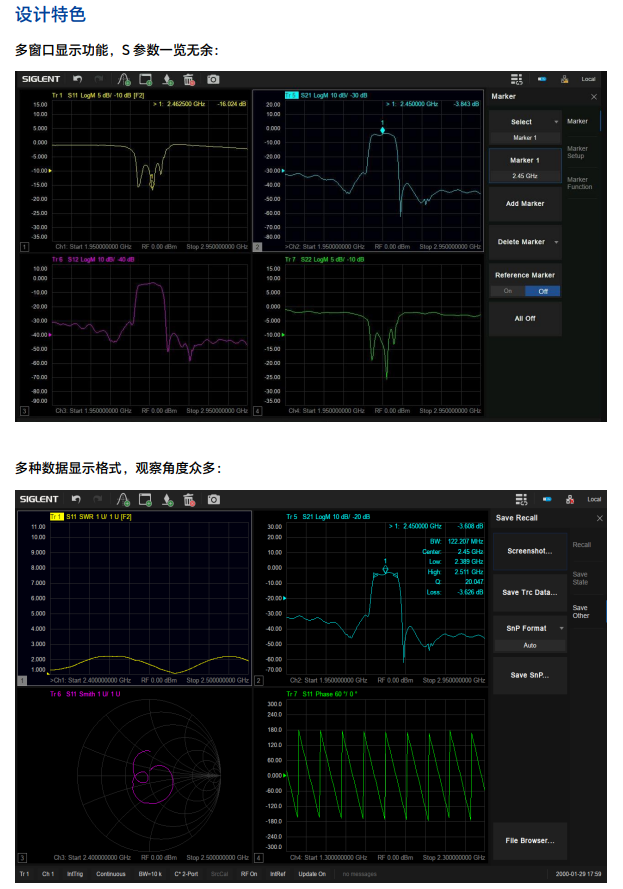Click RF On in the bottom status bar
This screenshot has width=623, height=889.
tap(249, 874)
